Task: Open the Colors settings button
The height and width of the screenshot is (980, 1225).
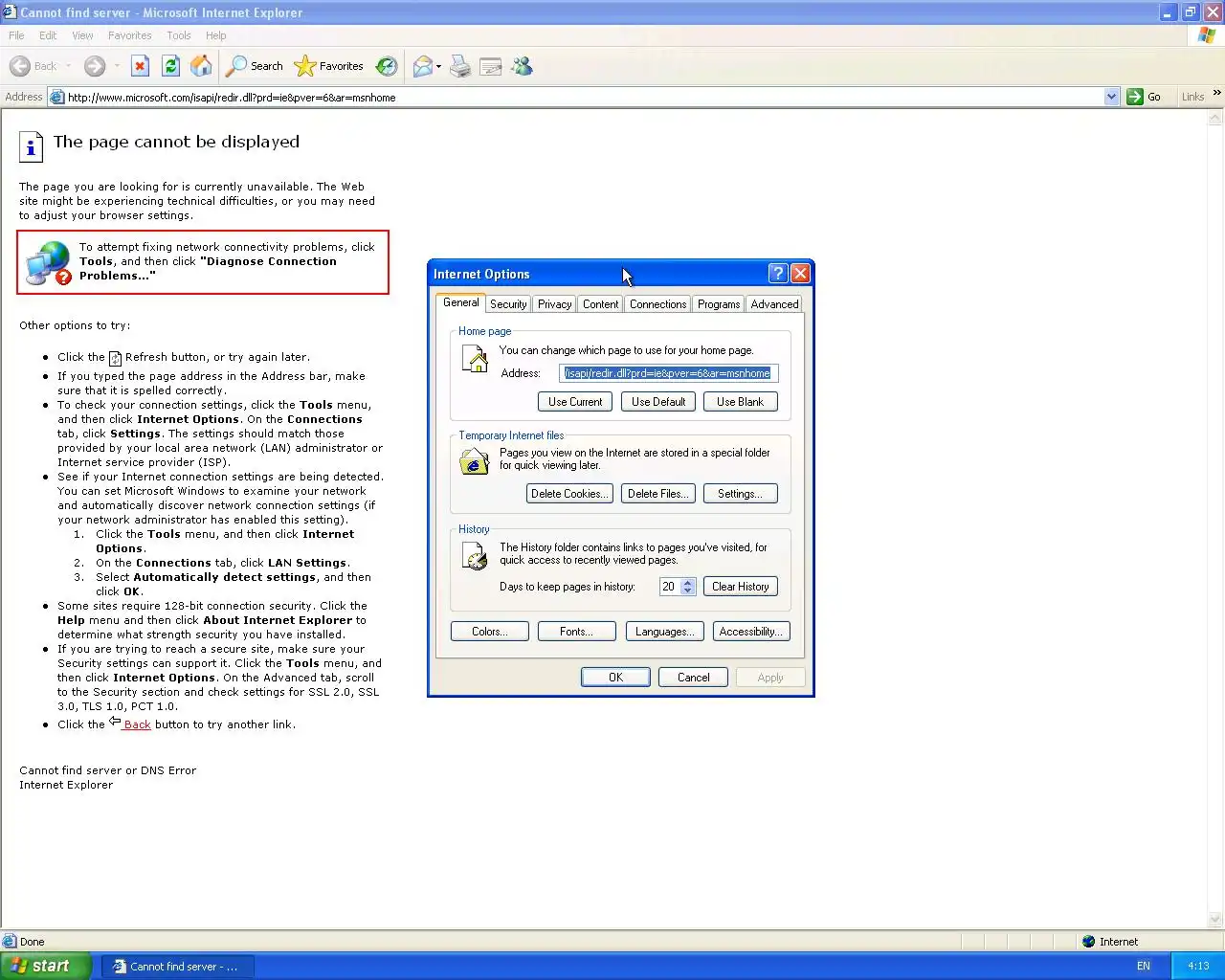Action: (x=490, y=632)
